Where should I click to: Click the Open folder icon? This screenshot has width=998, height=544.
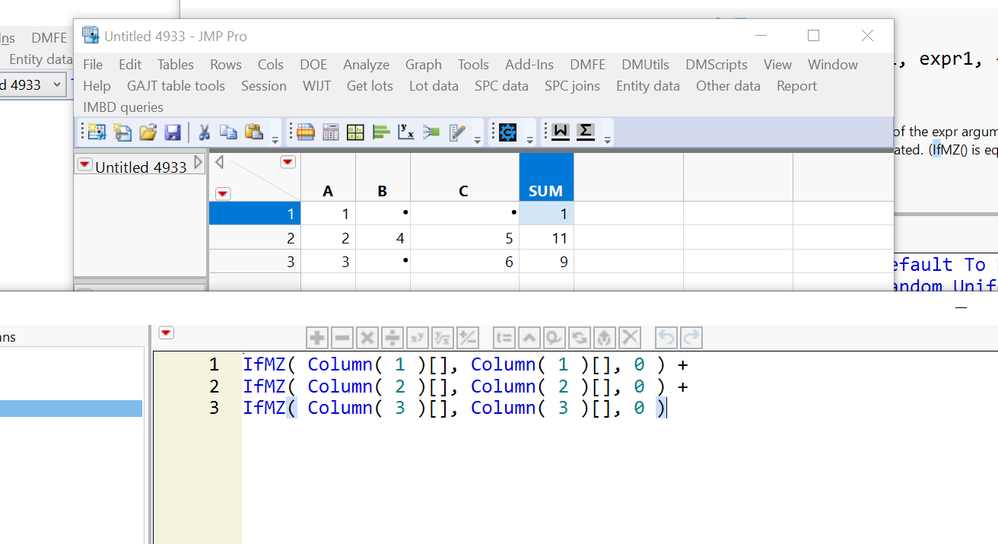(148, 132)
